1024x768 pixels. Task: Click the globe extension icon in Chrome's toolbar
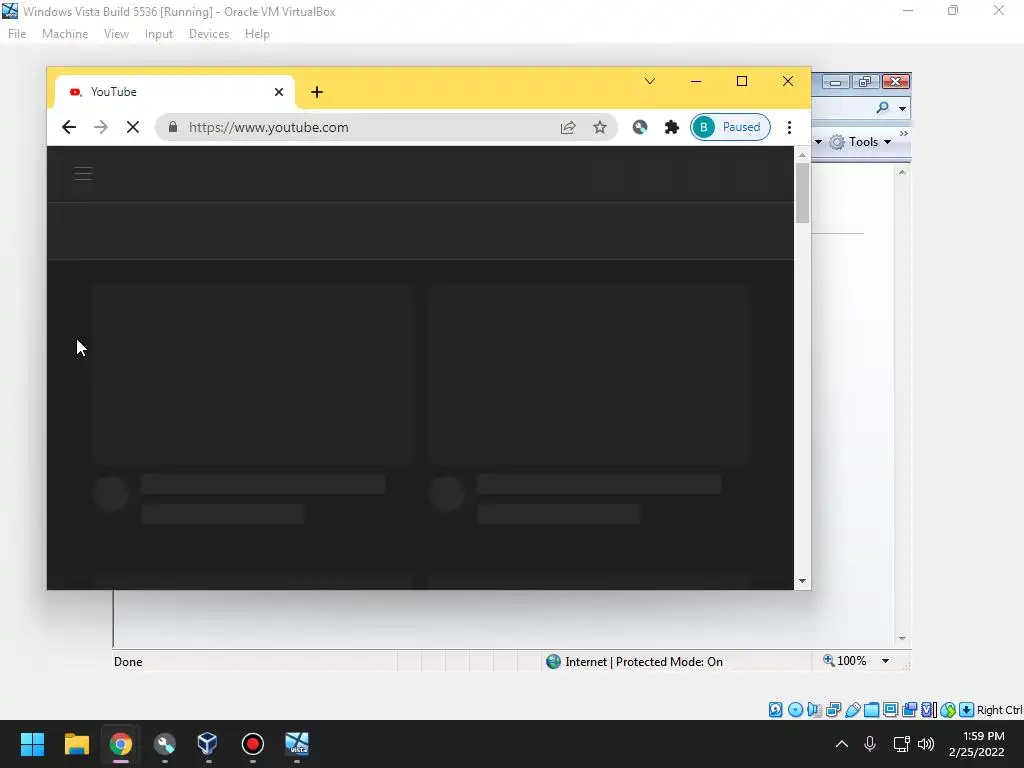pos(640,127)
